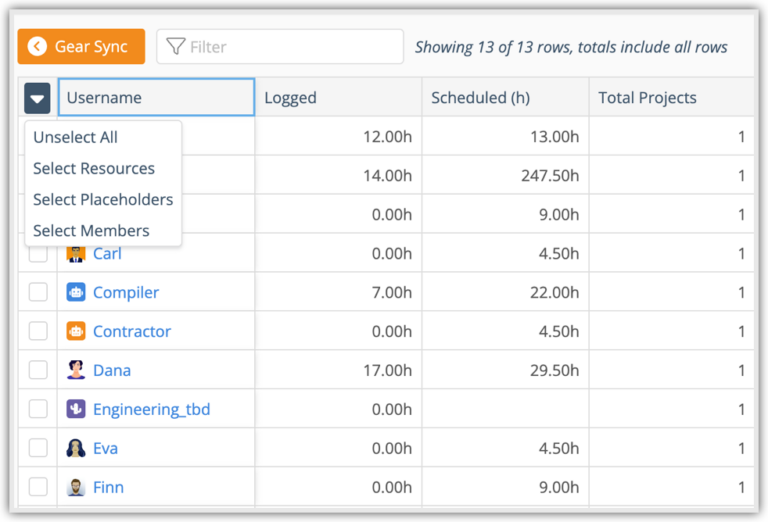
Task: Open the Engineering_tbd user link
Action: (x=151, y=410)
